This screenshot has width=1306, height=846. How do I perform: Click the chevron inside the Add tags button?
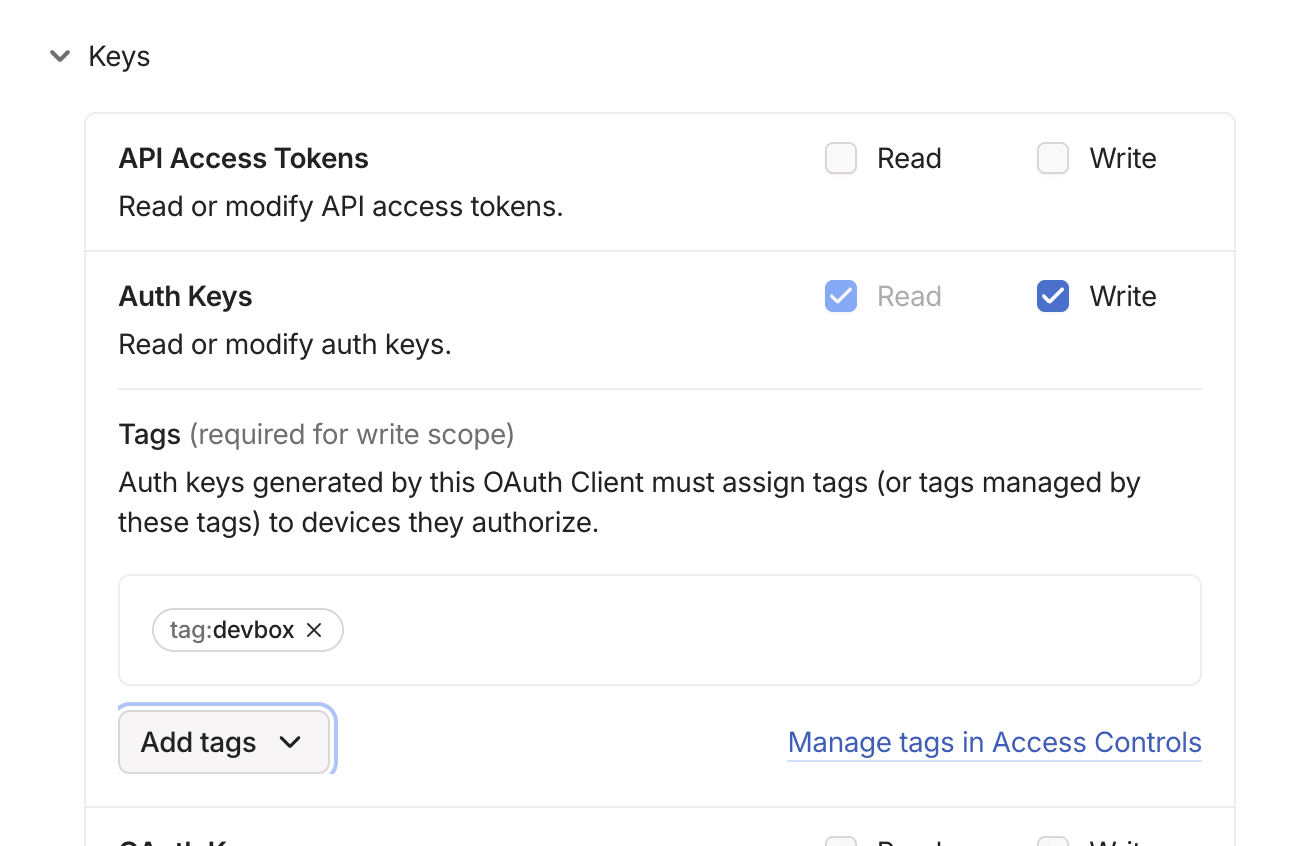pos(292,742)
